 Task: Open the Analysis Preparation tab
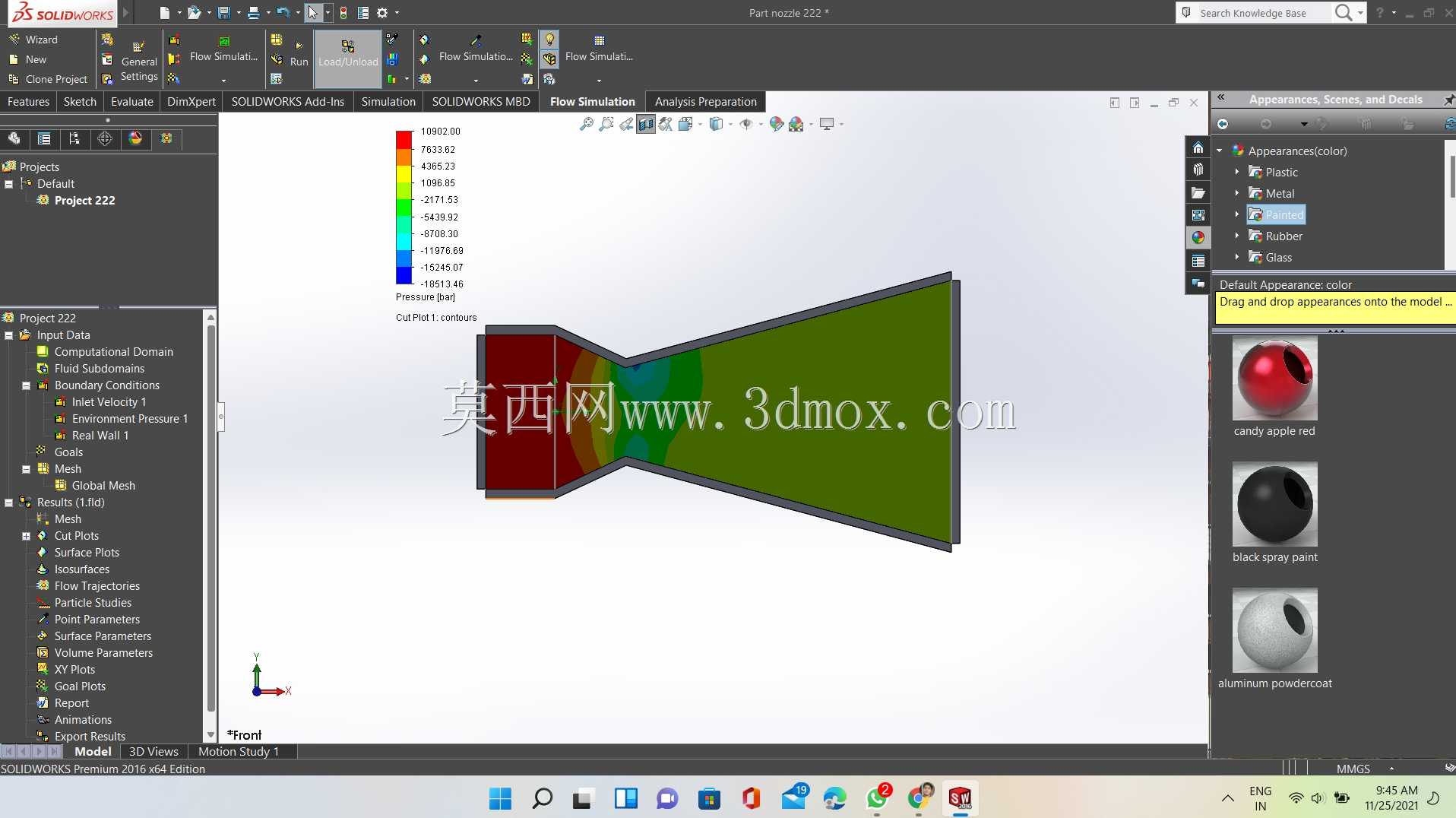coord(705,102)
